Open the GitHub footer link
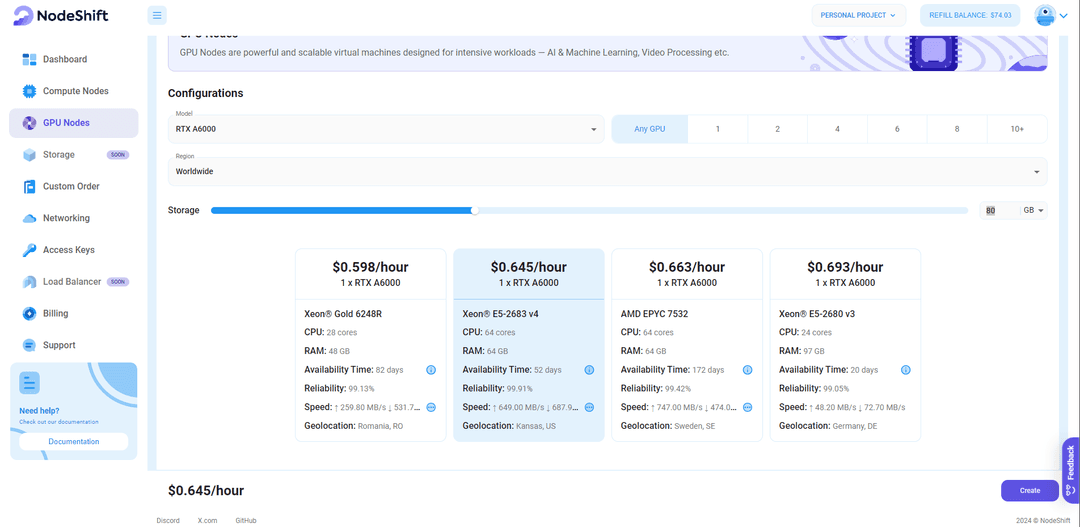This screenshot has height=527, width=1080. [x=246, y=521]
